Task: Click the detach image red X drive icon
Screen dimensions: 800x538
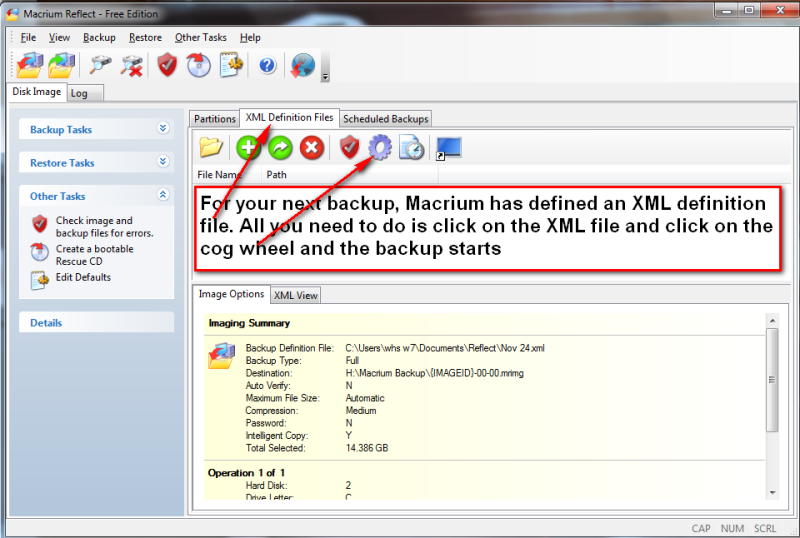Action: click(132, 65)
